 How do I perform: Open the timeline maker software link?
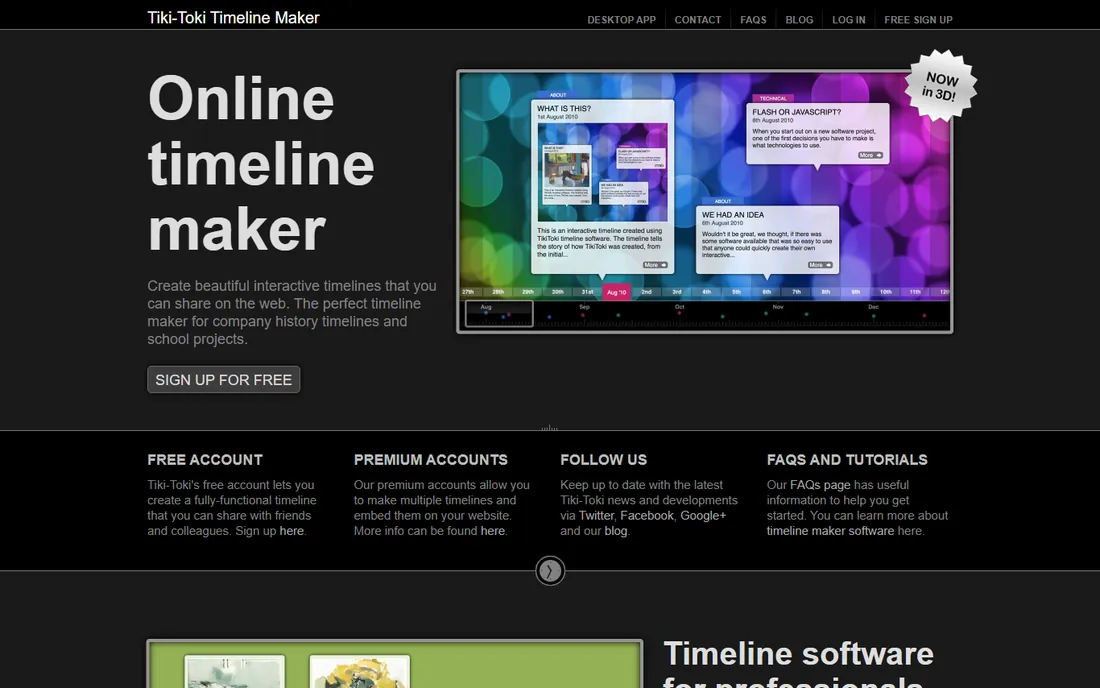click(830, 531)
